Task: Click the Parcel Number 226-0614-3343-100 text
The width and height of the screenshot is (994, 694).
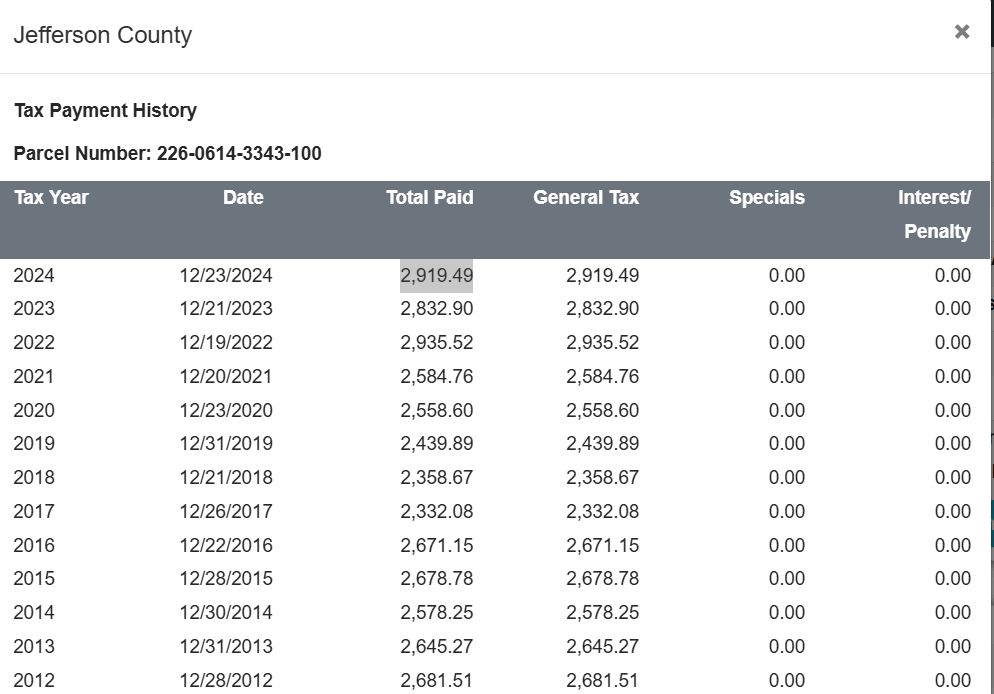Action: click(168, 154)
